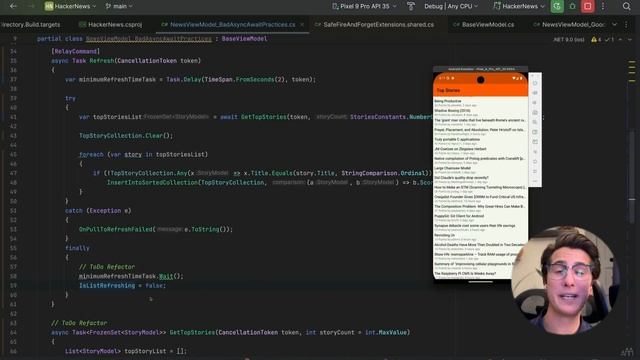The width and height of the screenshot is (640, 360).
Task: Click the [RelayCommand] attribute on line 34
Action: [76, 51]
